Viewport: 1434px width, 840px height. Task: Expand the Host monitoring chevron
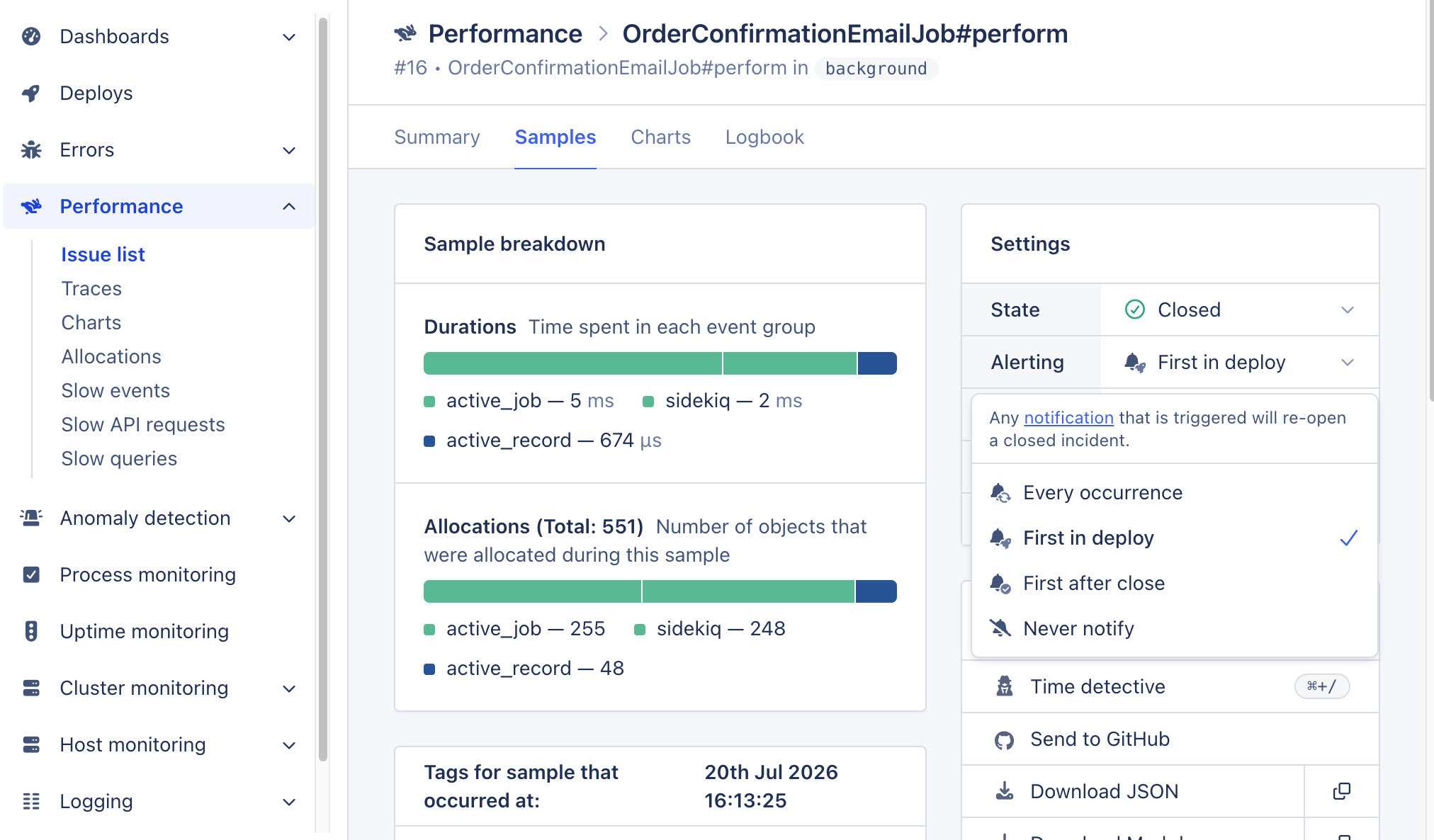tap(289, 745)
